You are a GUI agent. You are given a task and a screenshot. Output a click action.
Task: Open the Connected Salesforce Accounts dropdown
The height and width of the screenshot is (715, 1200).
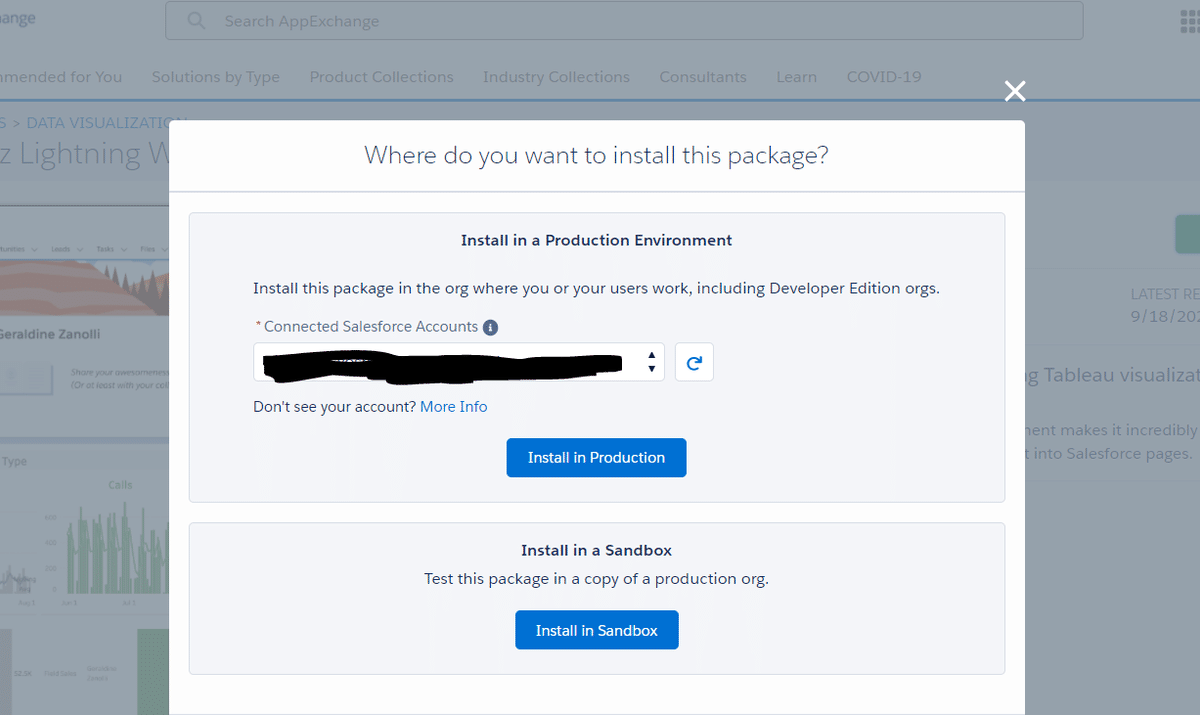tap(459, 362)
